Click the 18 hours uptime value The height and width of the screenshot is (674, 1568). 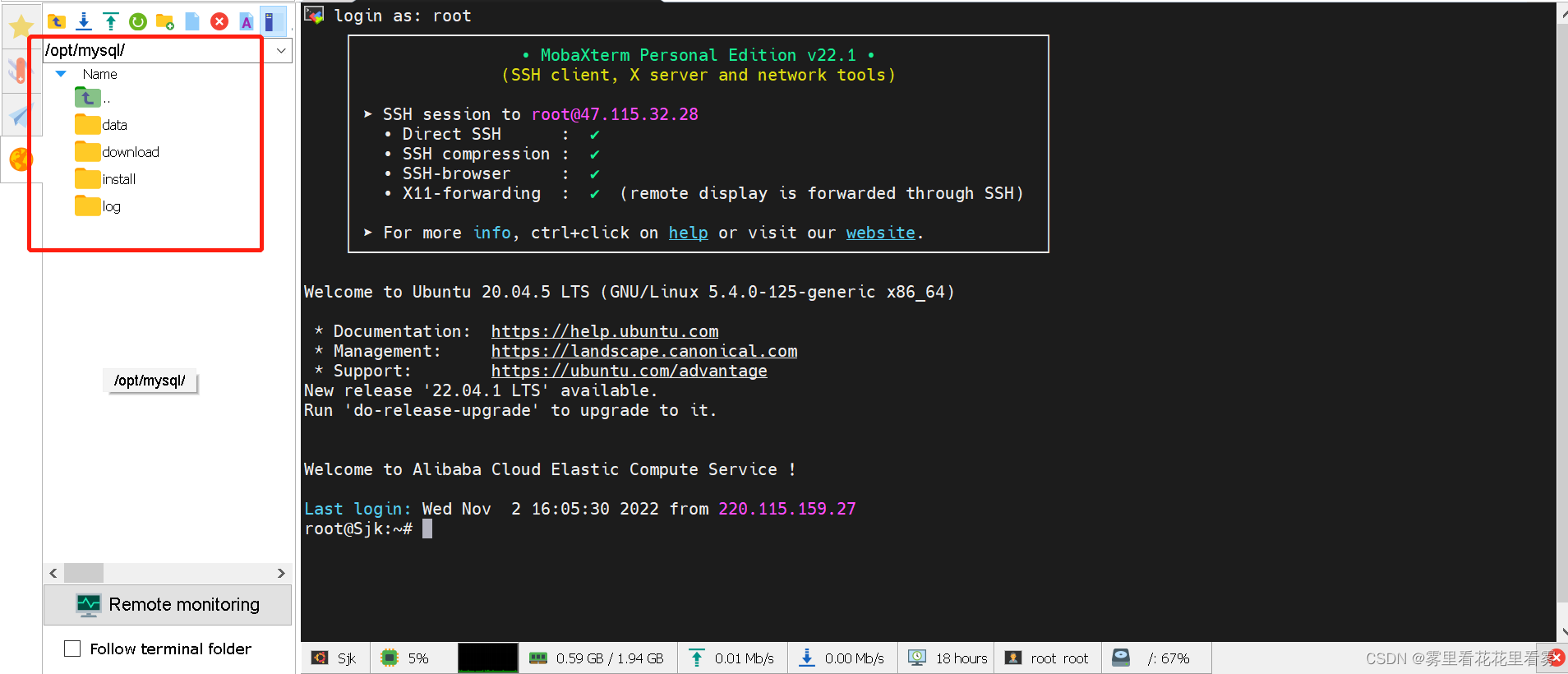click(x=962, y=658)
